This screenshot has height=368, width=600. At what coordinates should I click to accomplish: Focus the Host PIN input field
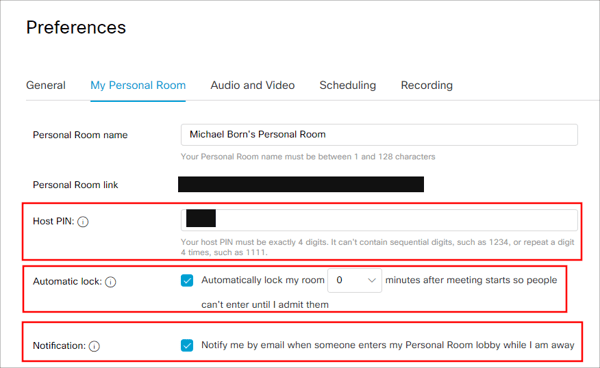(379, 220)
